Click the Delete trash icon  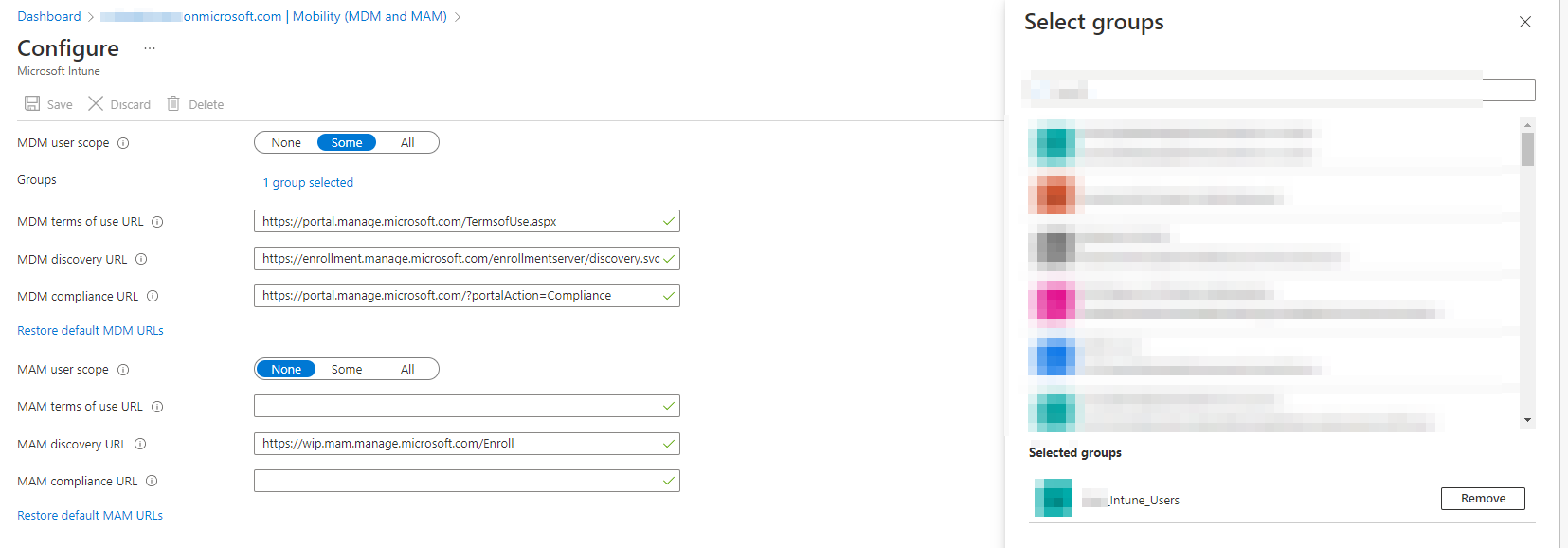coord(173,103)
